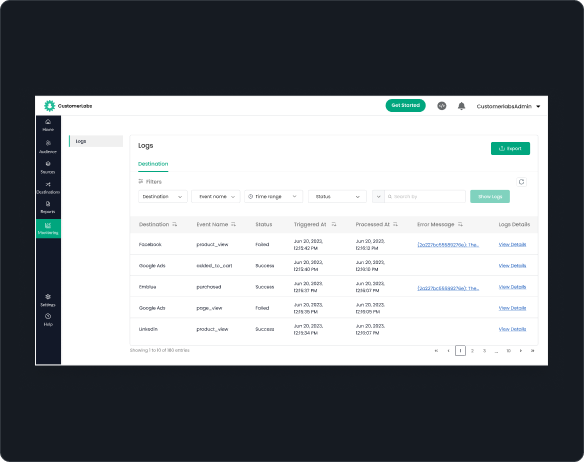Expand the Event name filter dropdown
Viewport: 584px width, 462px height.
pyautogui.click(x=216, y=196)
